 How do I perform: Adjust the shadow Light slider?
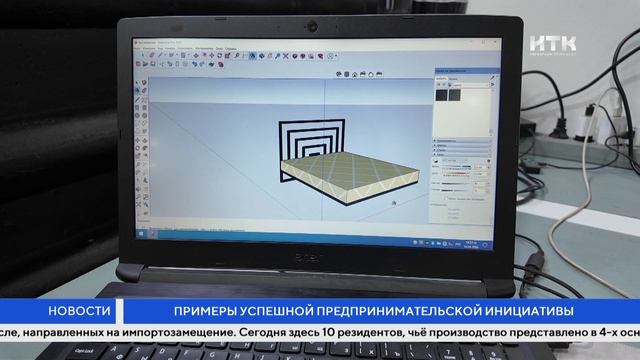[x=456, y=183]
